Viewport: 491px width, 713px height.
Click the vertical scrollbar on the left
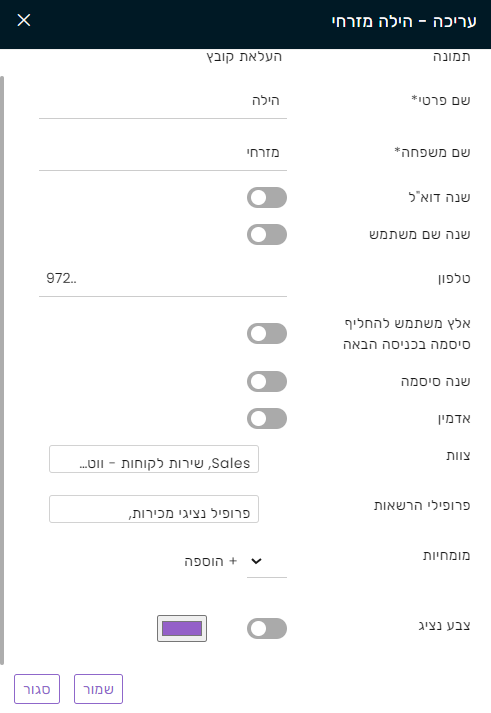(x=2, y=371)
